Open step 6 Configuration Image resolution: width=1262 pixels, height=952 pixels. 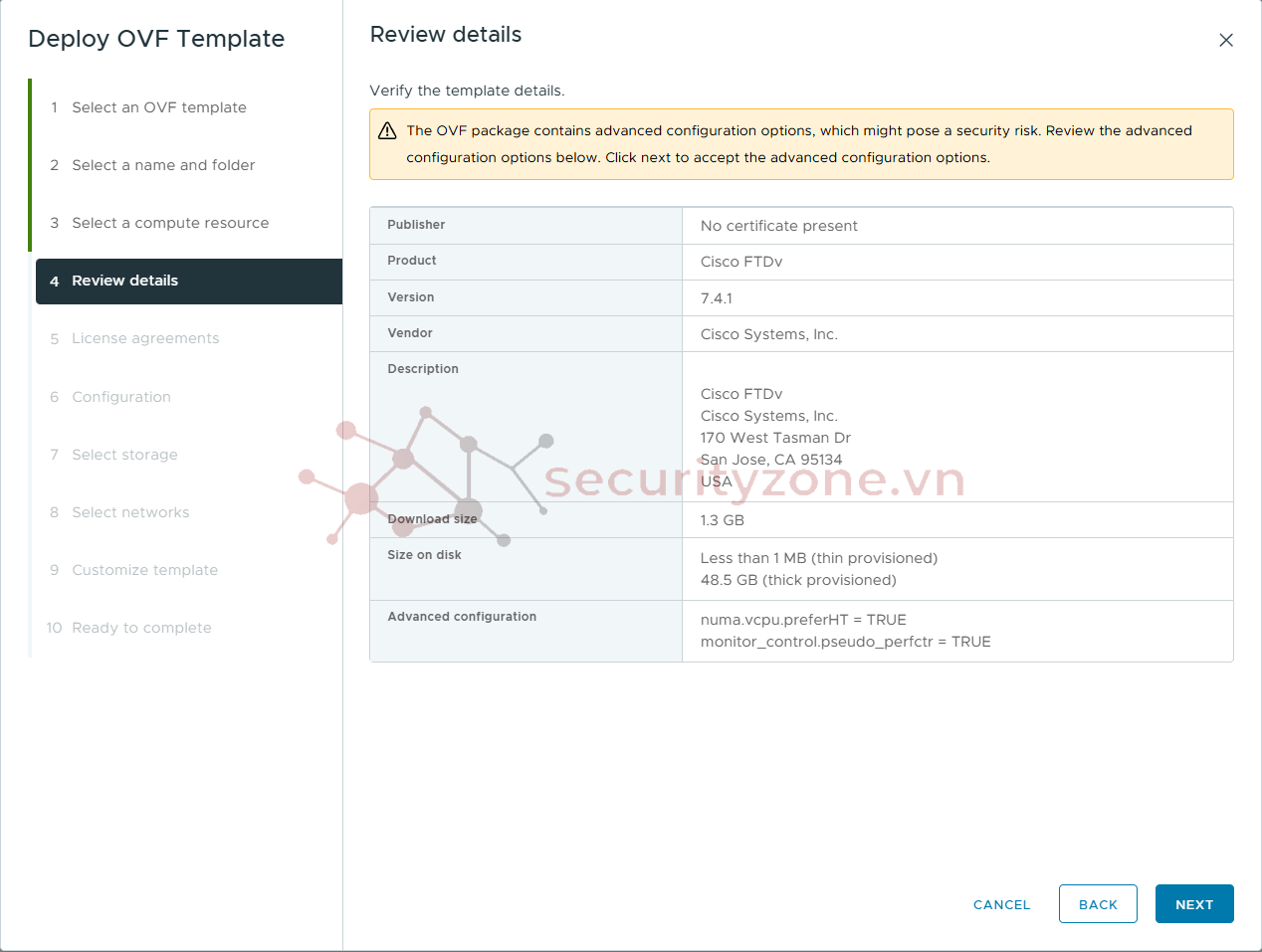(x=121, y=397)
